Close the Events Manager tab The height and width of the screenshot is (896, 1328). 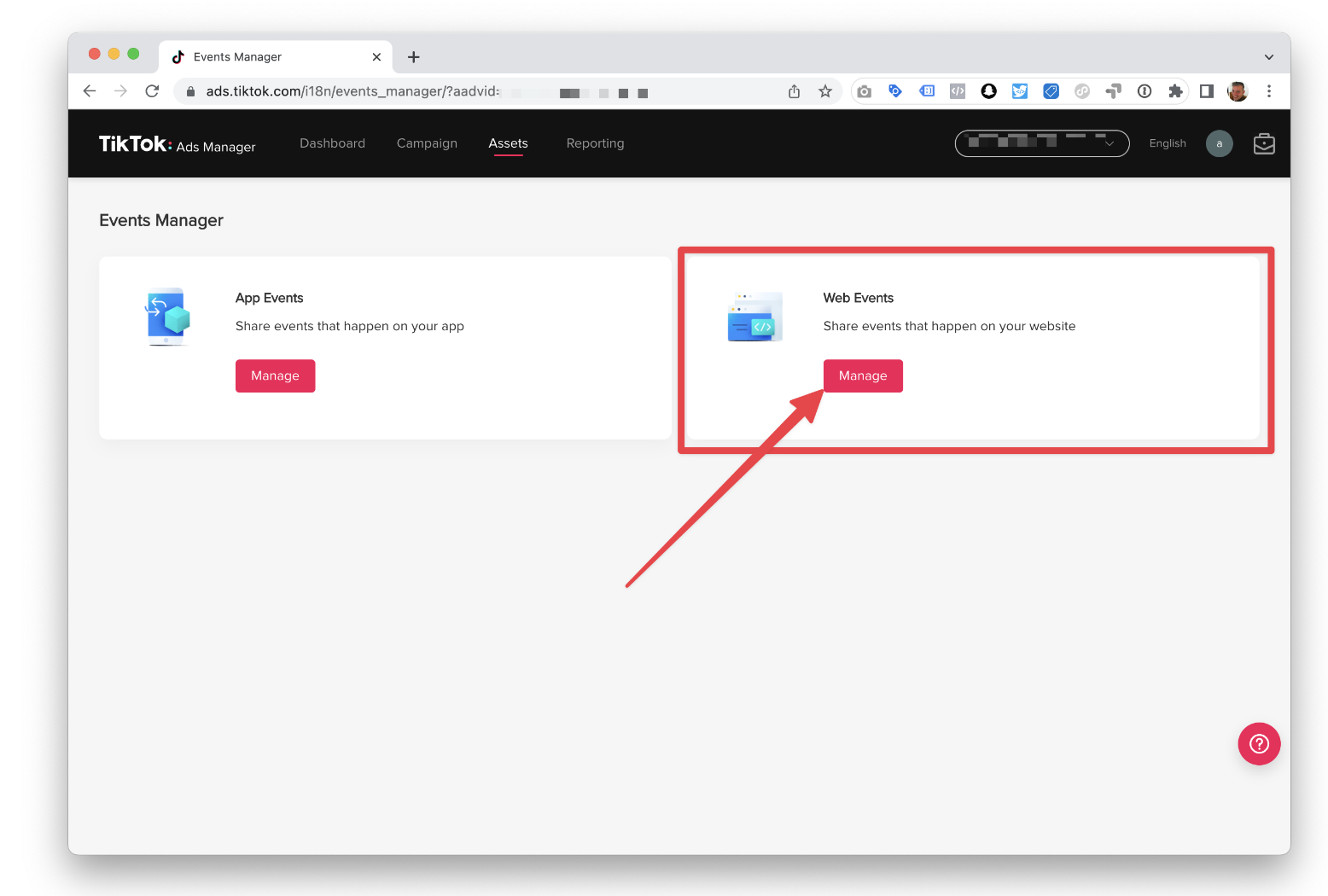[x=376, y=57]
